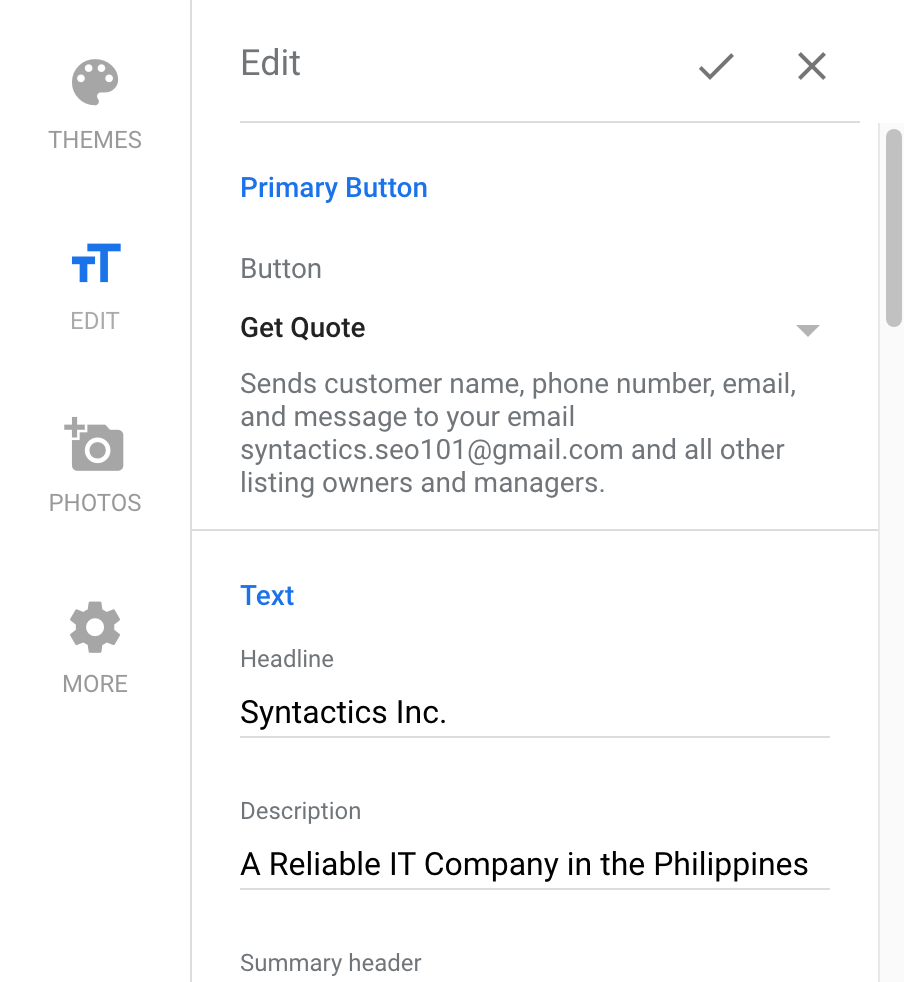Click the EDIT sidebar label
The width and height of the screenshot is (904, 982).
coord(95,321)
